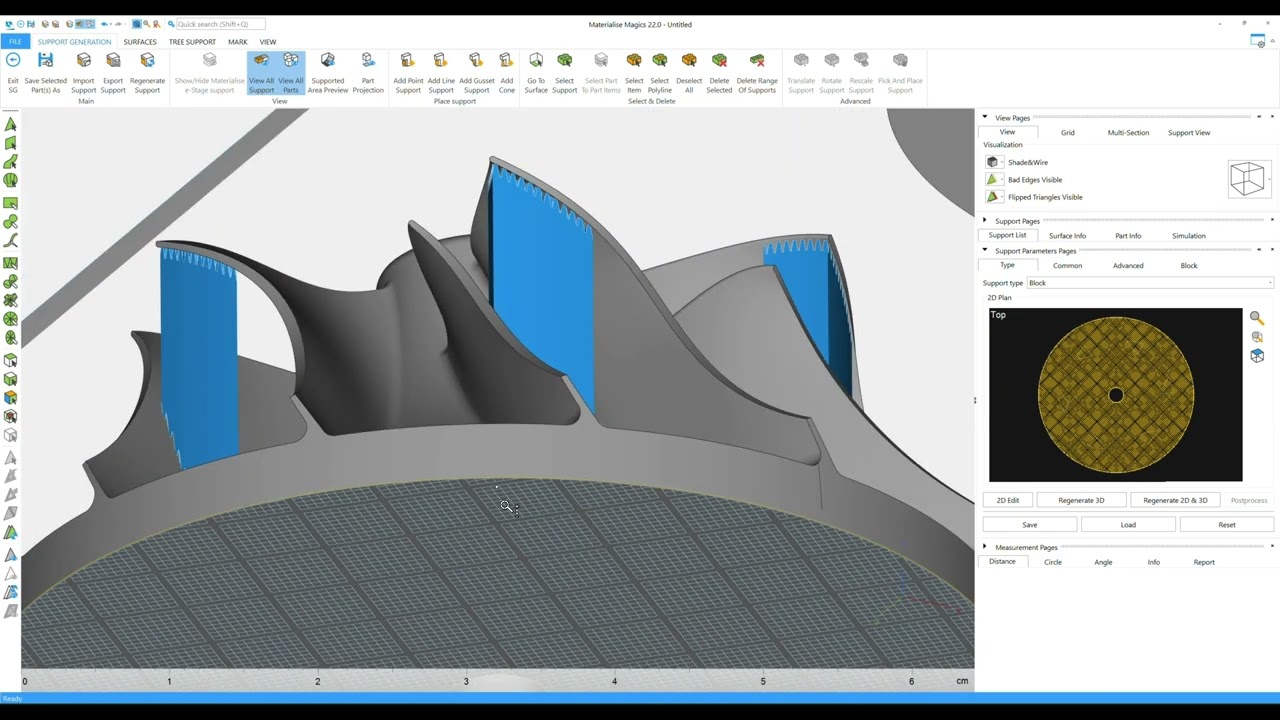Close the Support Pages panel
Viewport: 1280px width, 720px height.
[x=1272, y=220]
